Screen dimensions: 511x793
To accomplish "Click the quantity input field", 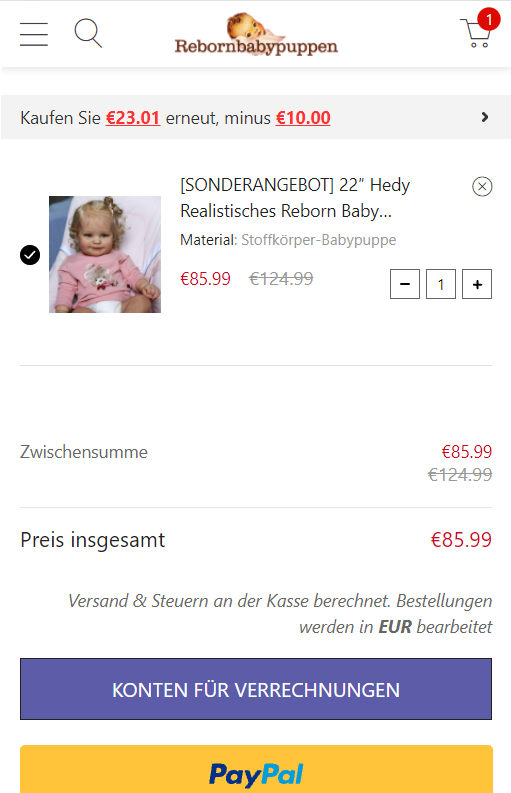I will point(441,284).
